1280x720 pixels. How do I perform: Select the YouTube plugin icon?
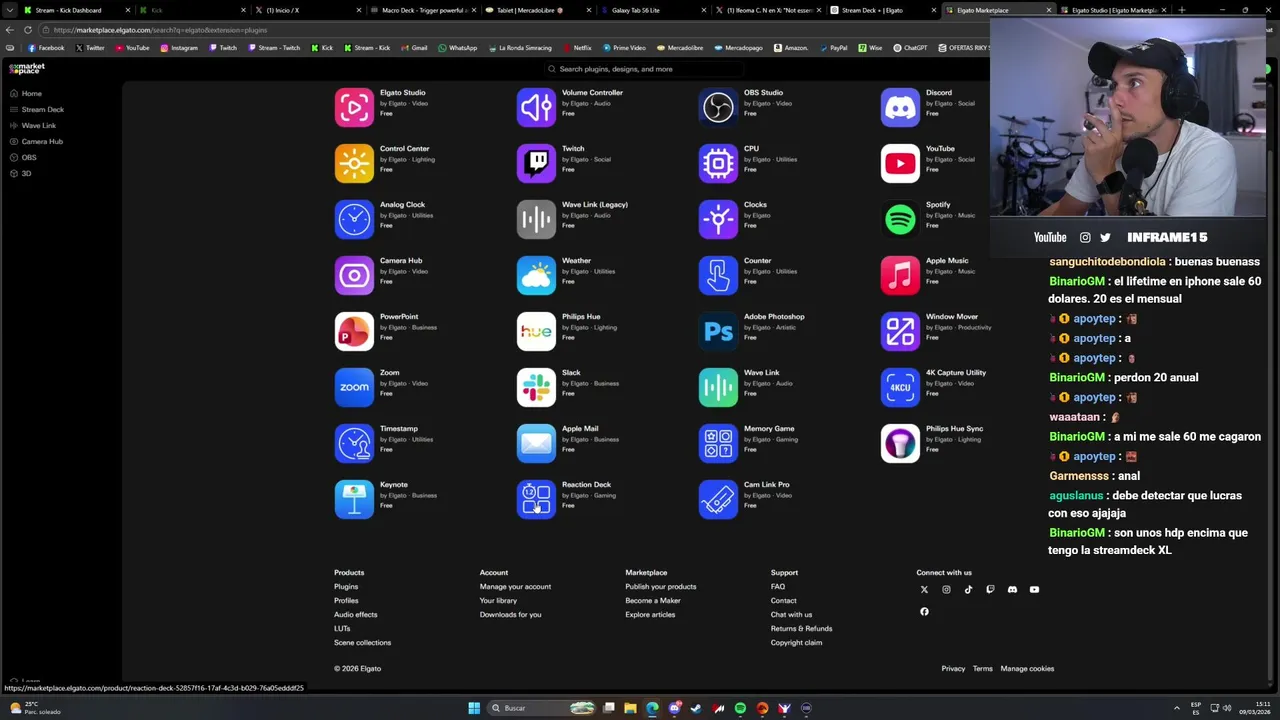900,163
